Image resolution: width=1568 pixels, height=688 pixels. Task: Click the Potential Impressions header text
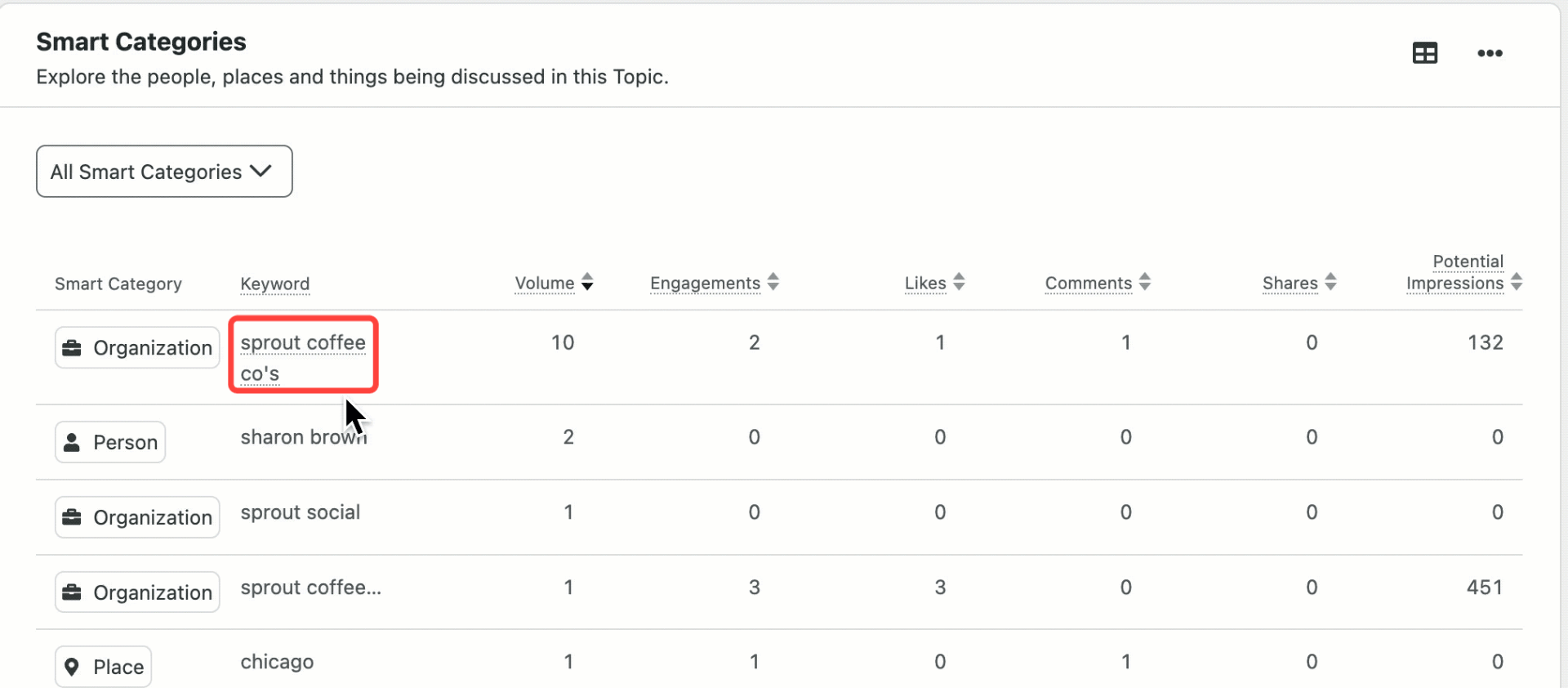[1455, 272]
